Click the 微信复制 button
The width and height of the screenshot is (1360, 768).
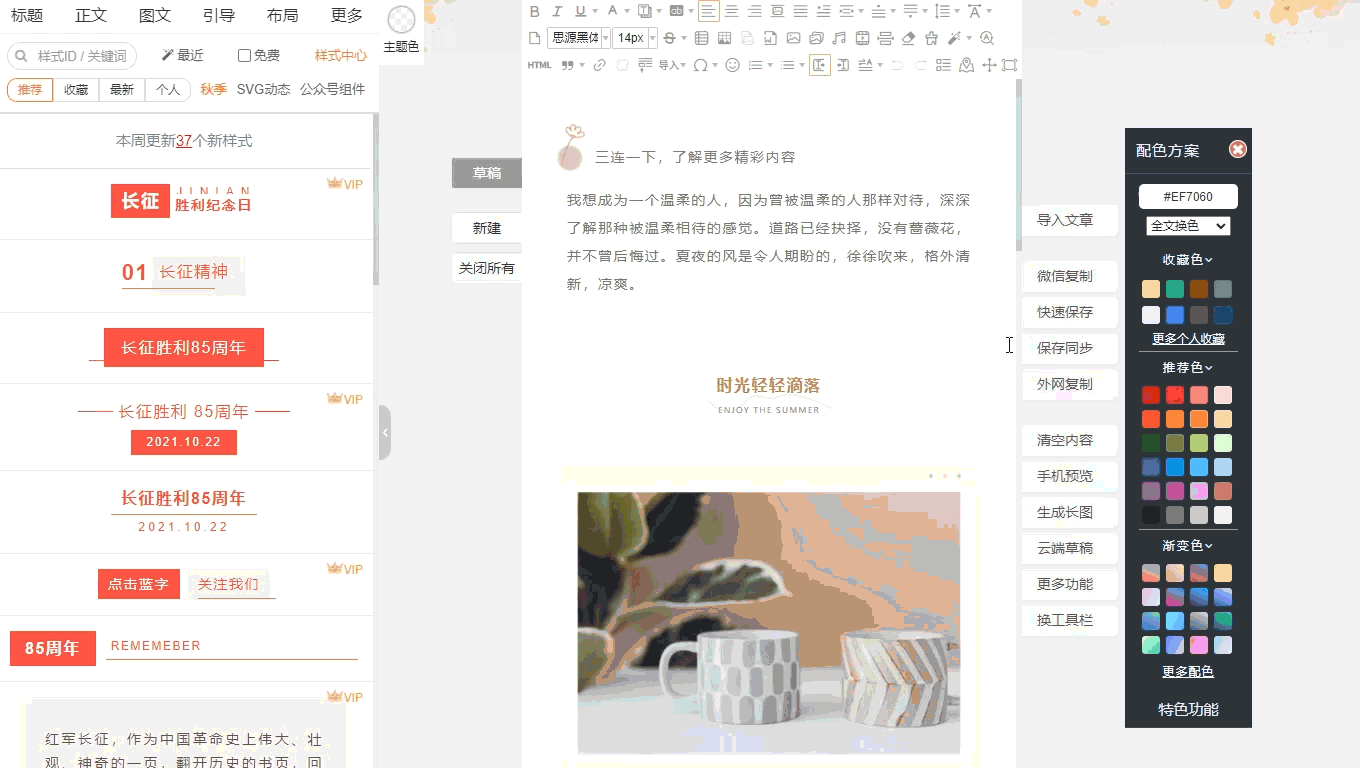pos(1069,276)
